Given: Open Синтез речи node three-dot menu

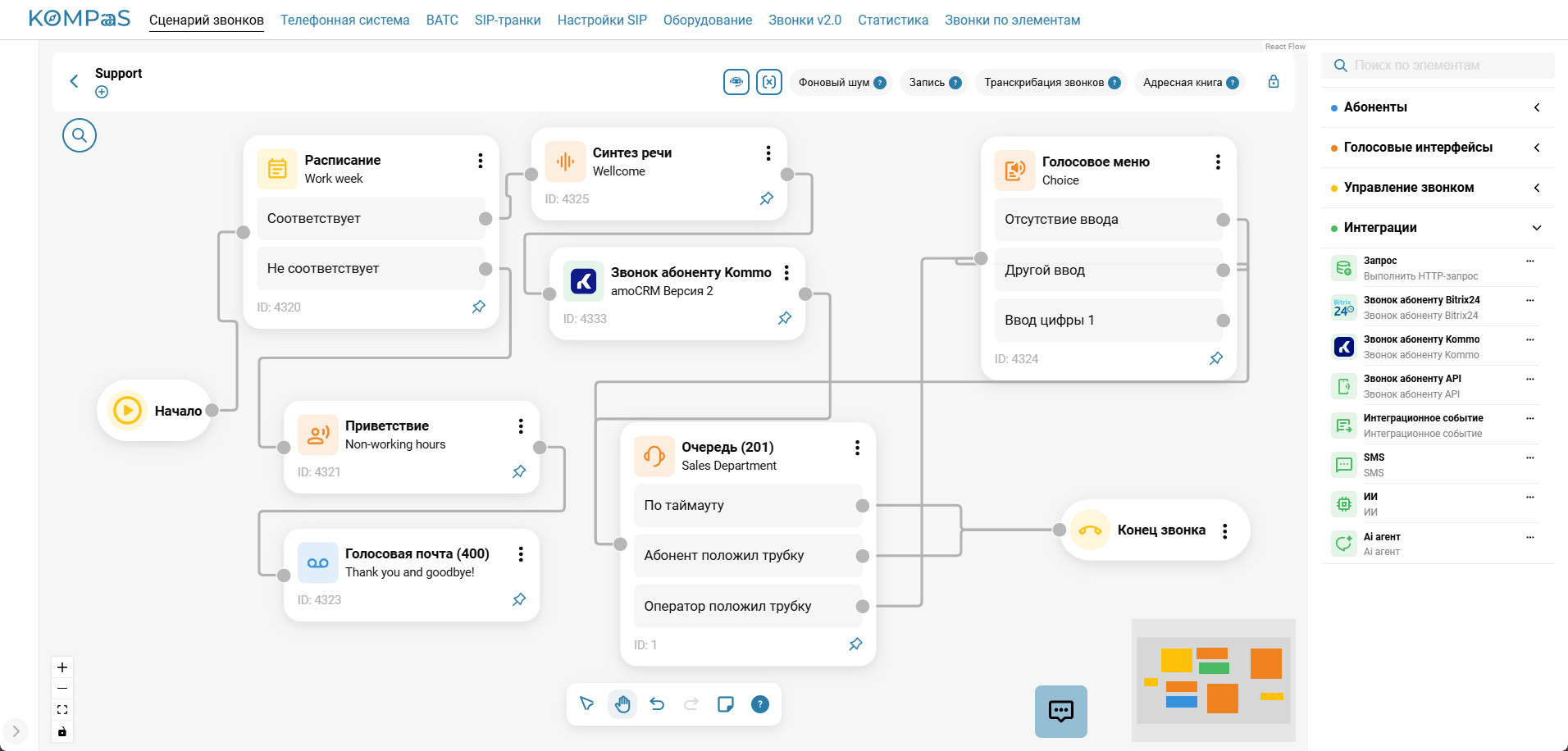Looking at the screenshot, I should click(768, 153).
